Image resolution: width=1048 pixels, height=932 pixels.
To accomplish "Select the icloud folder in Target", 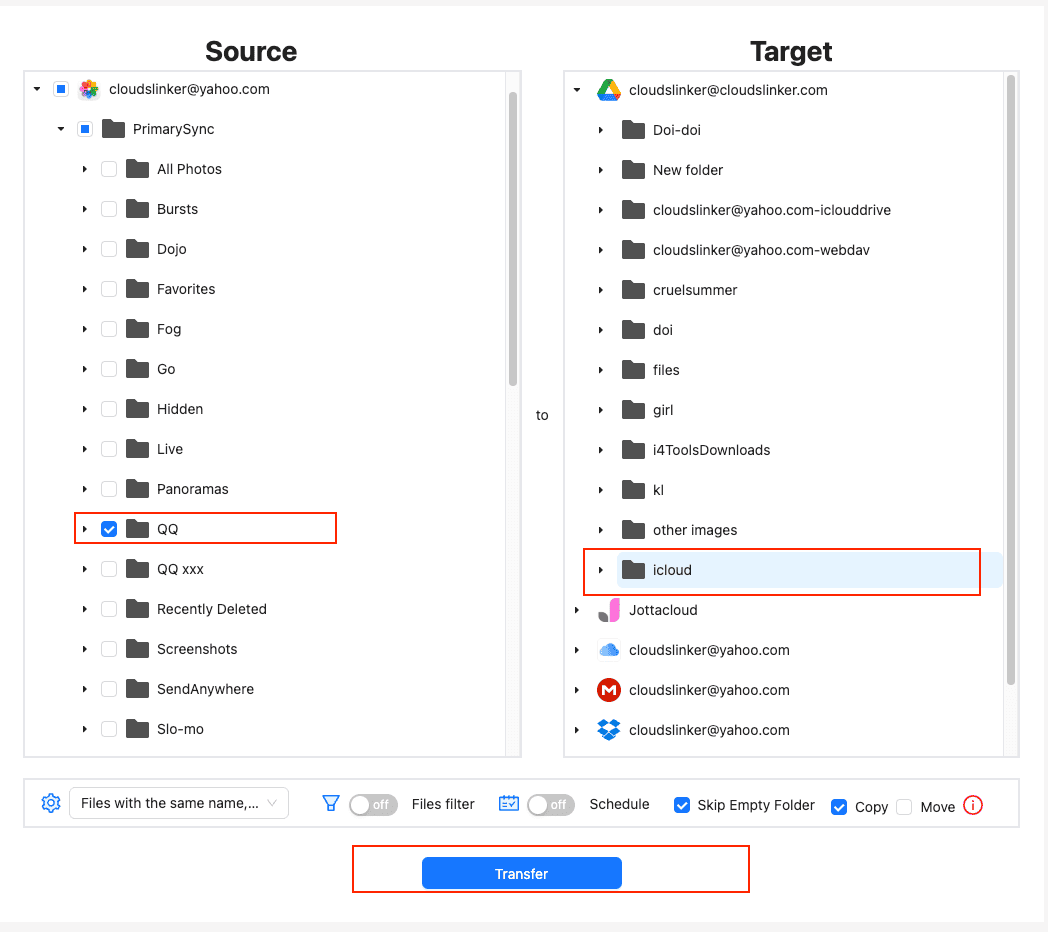I will click(x=671, y=570).
